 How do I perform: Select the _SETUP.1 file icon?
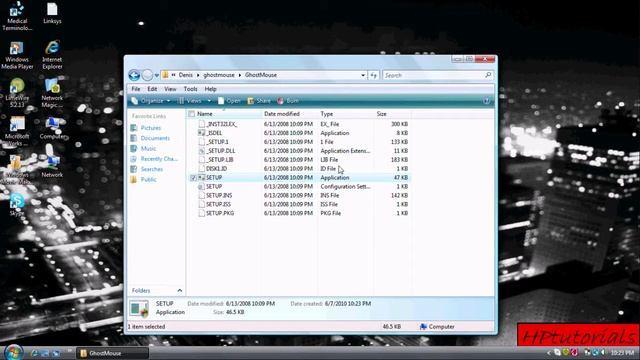(202, 142)
